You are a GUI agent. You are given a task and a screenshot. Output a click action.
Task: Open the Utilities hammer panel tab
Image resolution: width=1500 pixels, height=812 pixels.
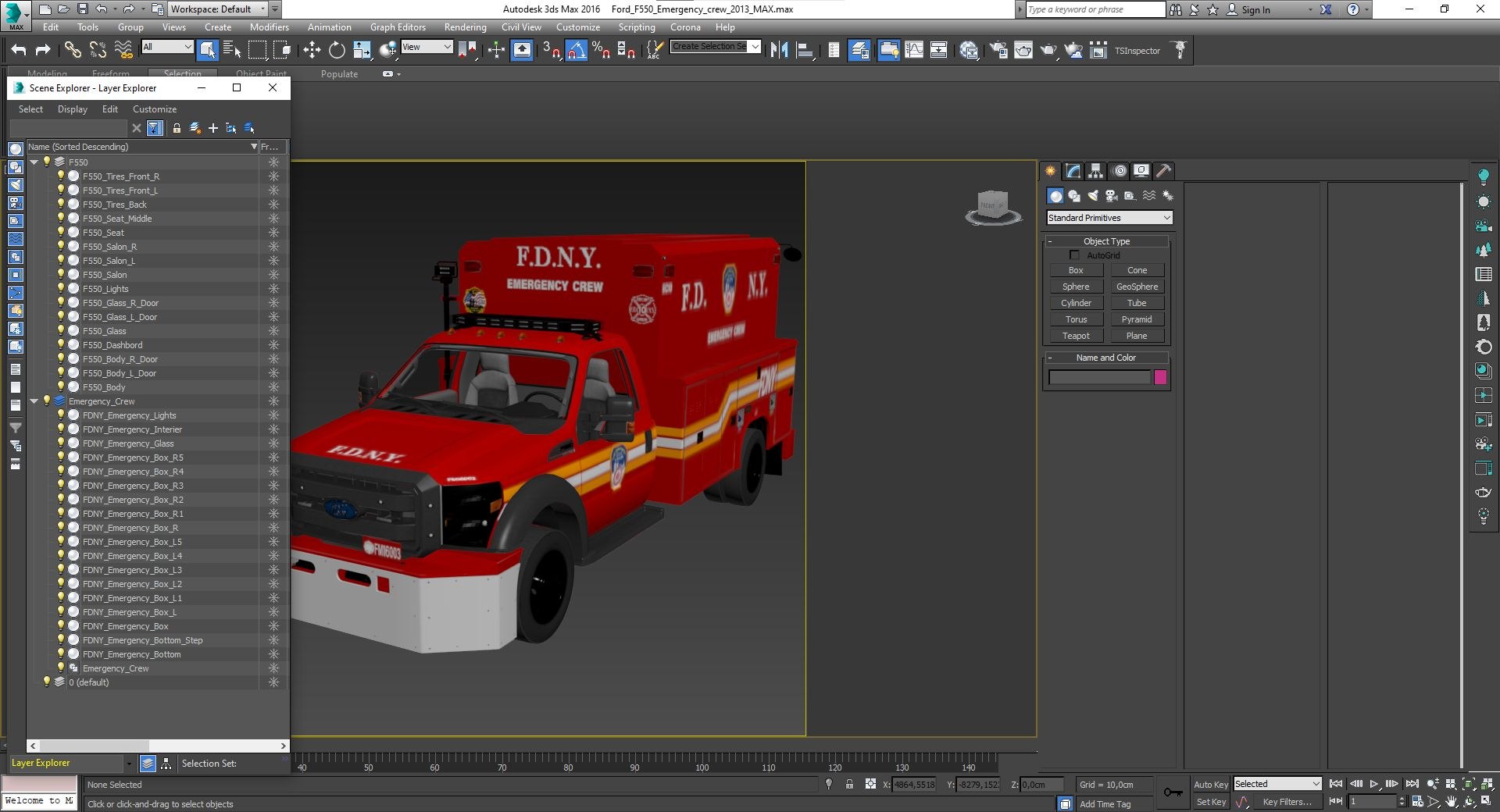tap(1163, 171)
